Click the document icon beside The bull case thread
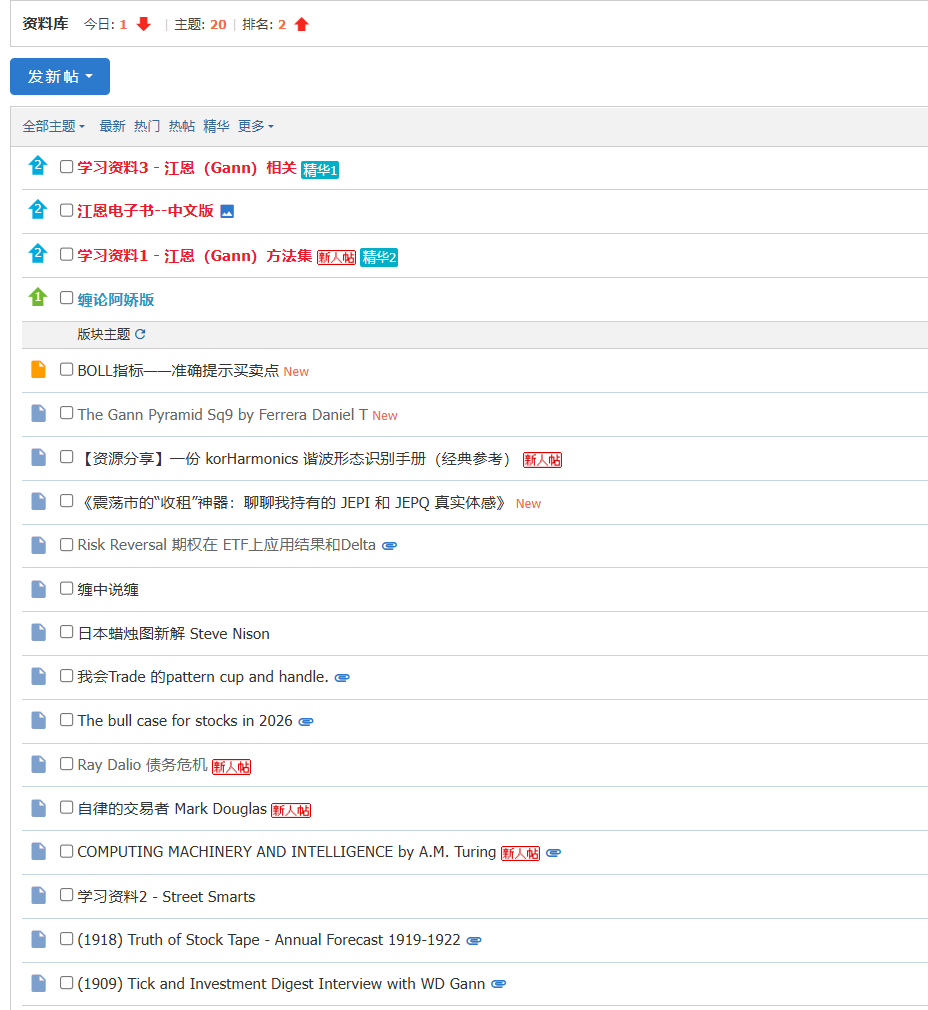Image resolution: width=928 pixels, height=1010 pixels. point(39,719)
